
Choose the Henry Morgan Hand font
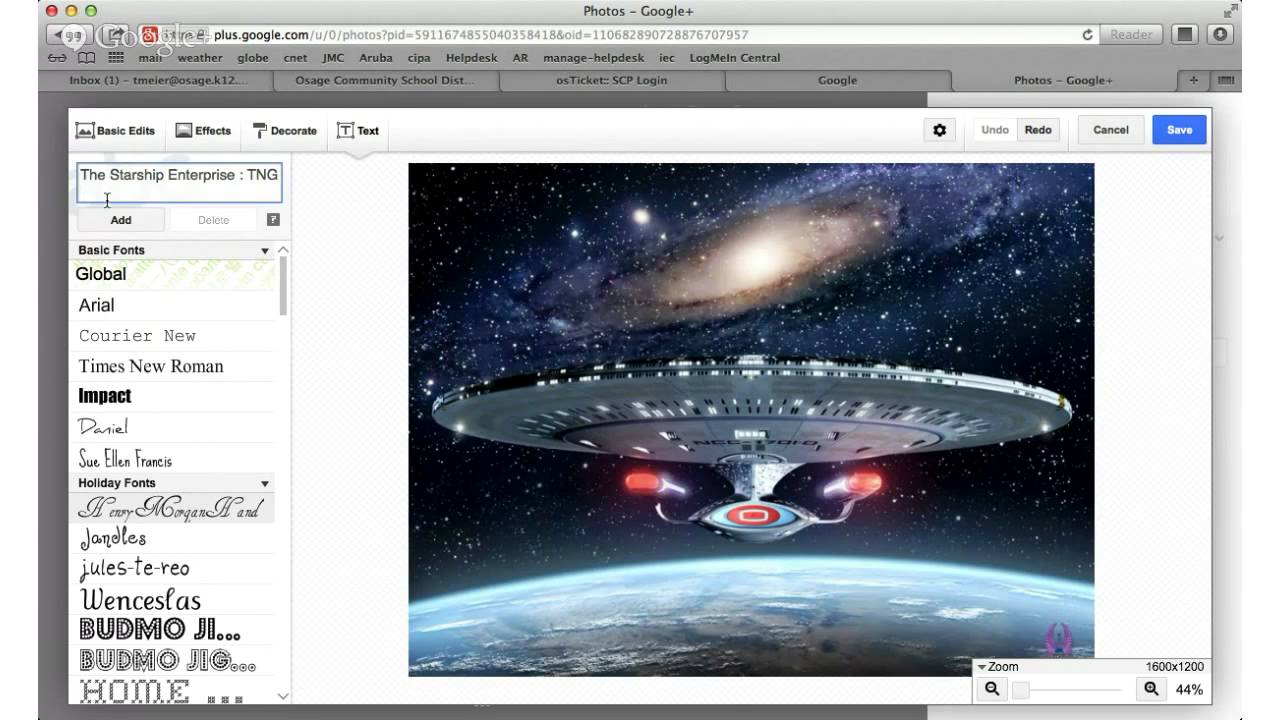(x=172, y=509)
